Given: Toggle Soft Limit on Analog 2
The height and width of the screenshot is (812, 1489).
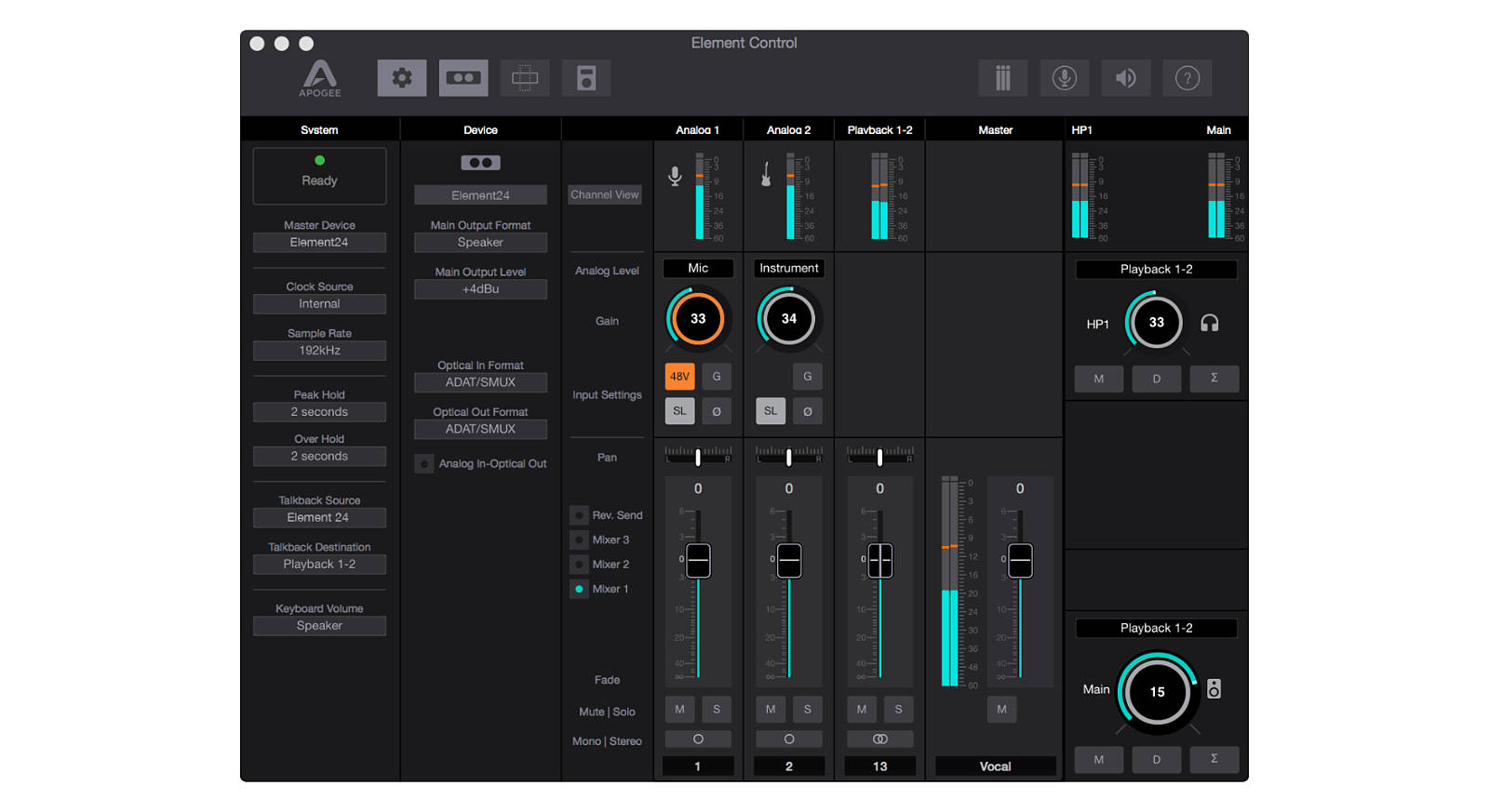Looking at the screenshot, I should click(x=771, y=411).
